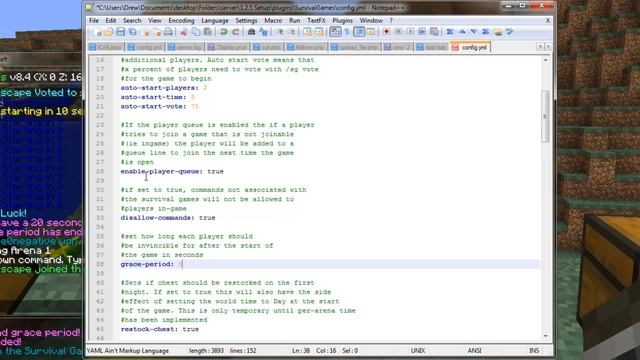Image resolution: width=640 pixels, height=360 pixels.
Task: Open the Language menu
Action: (x=215, y=20)
